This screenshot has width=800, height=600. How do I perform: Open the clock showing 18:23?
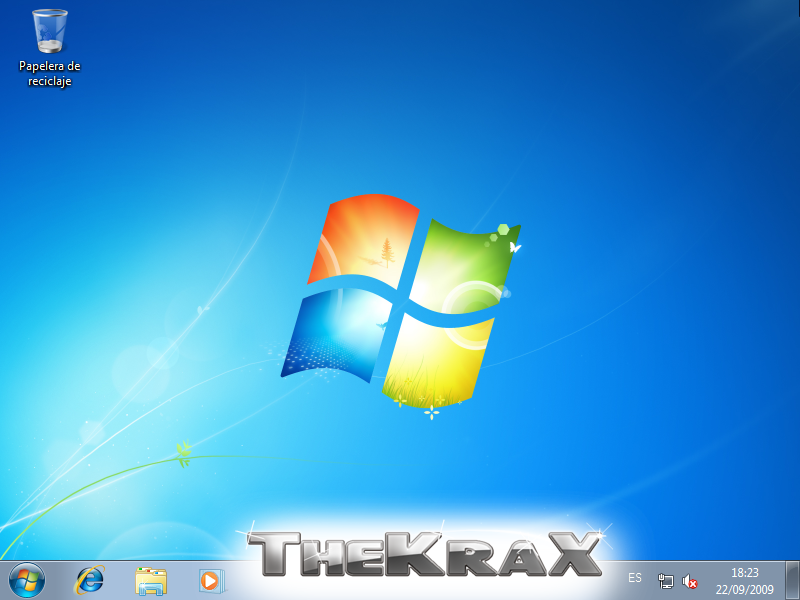pos(745,572)
